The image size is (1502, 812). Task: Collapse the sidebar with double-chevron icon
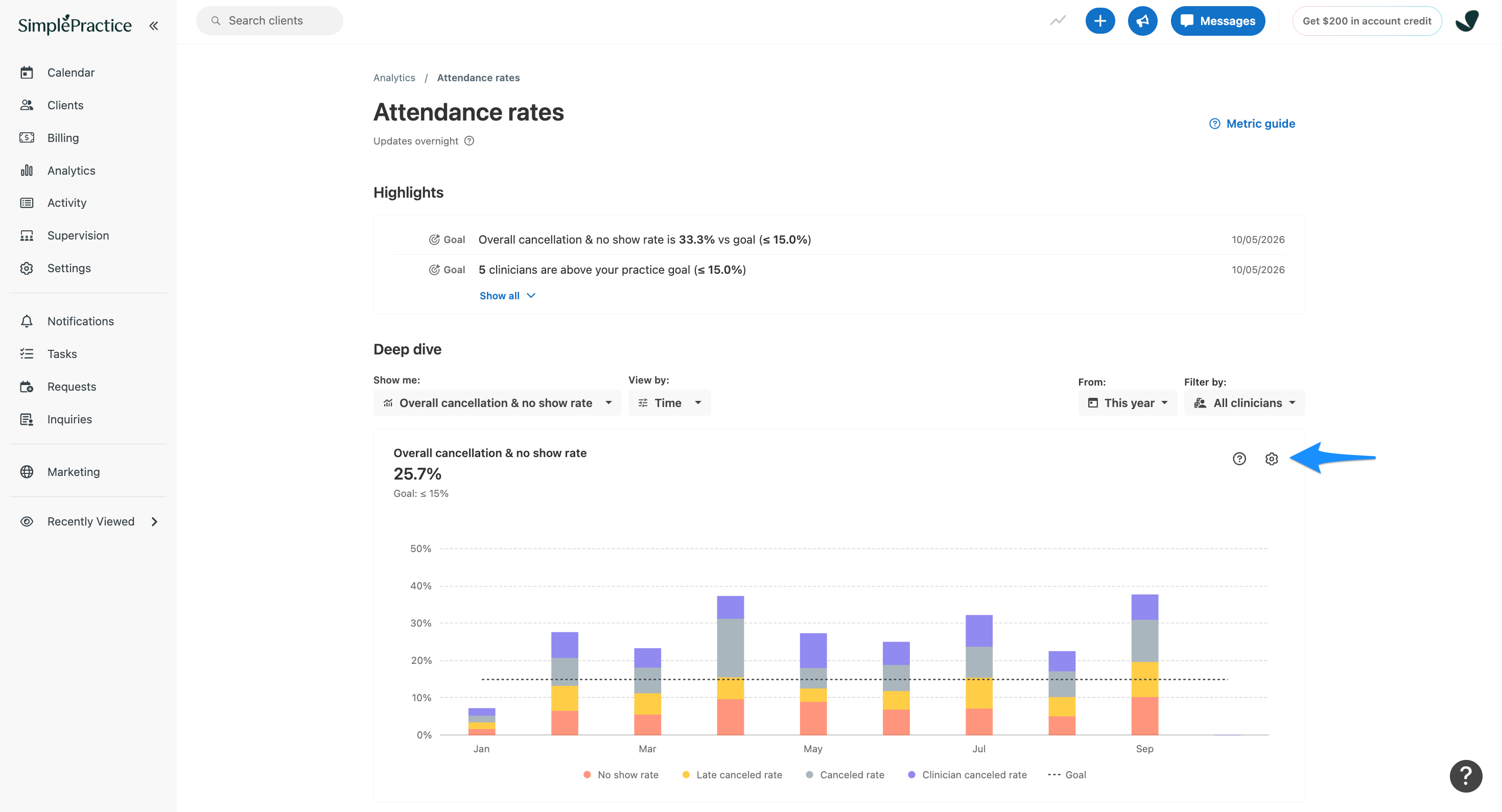click(153, 26)
